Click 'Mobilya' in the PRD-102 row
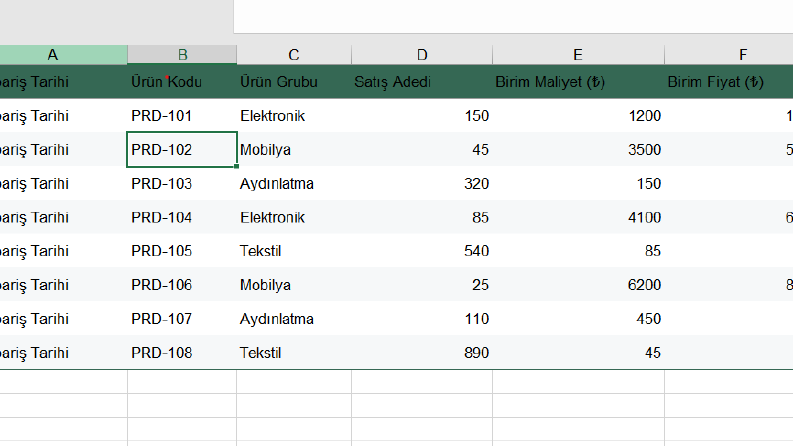793x446 pixels. [294, 150]
